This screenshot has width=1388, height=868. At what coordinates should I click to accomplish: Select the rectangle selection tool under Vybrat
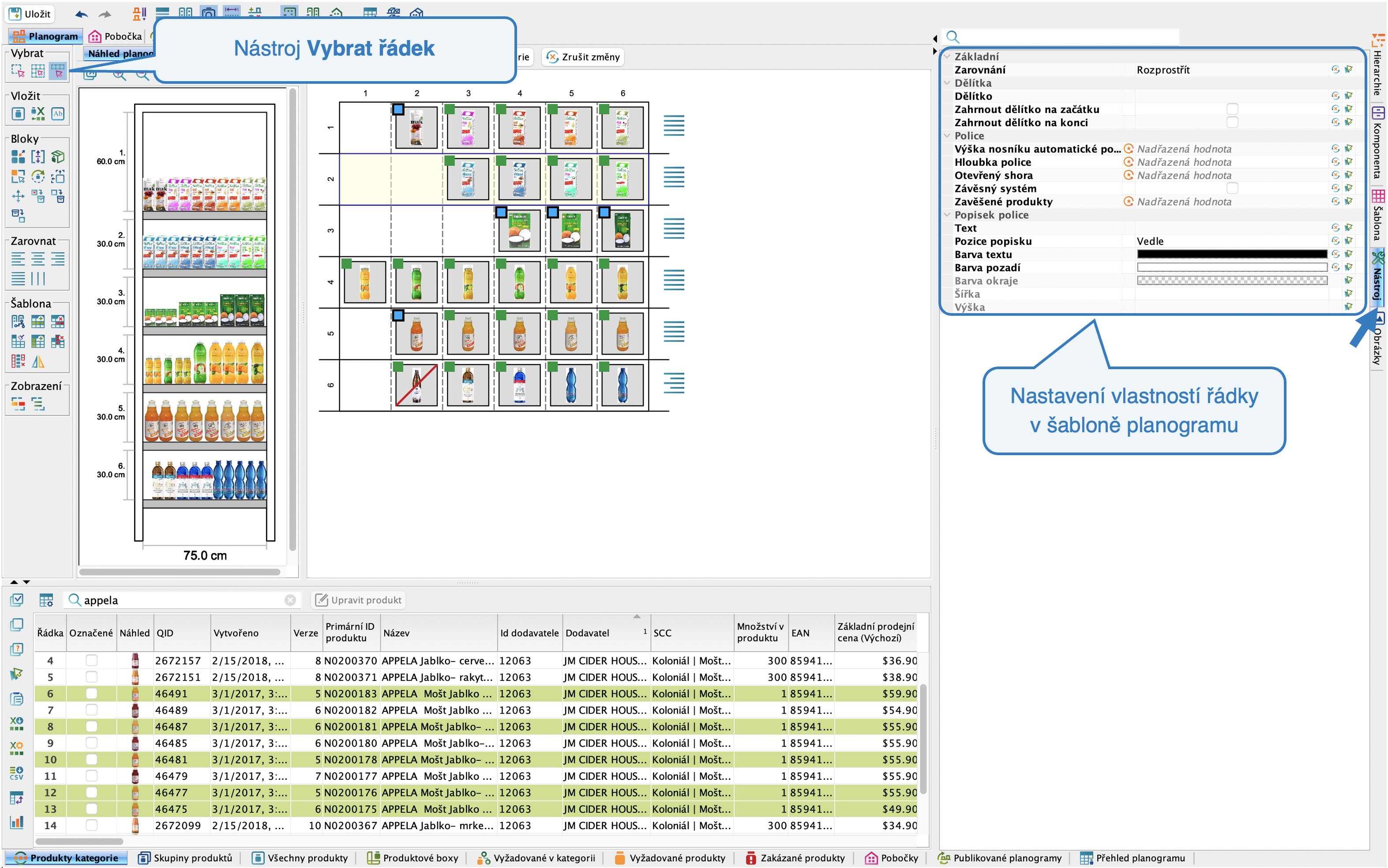coord(18,71)
